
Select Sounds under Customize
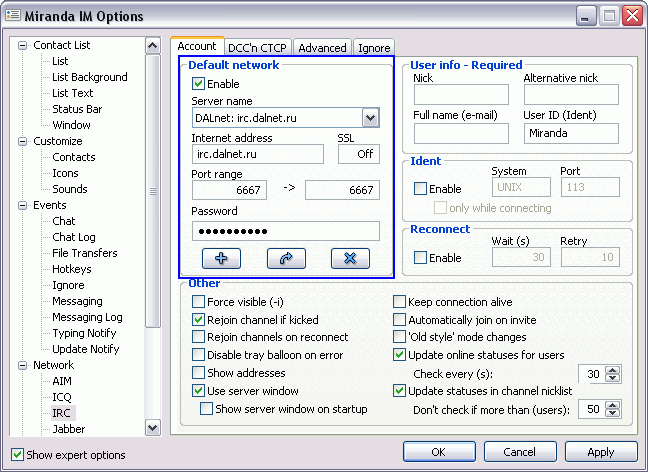[x=69, y=189]
